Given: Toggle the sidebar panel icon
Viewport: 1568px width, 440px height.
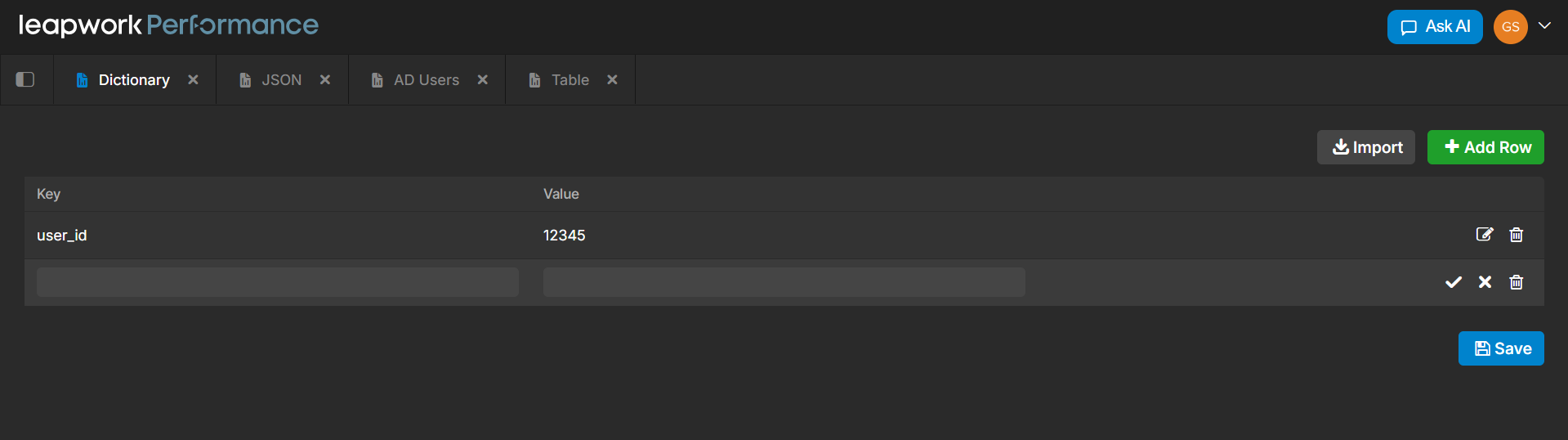Looking at the screenshot, I should point(25,79).
